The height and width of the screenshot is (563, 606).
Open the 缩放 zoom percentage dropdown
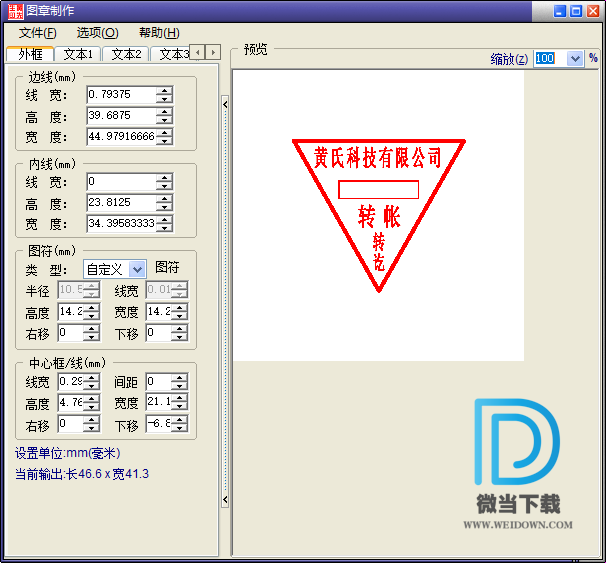pos(575,59)
